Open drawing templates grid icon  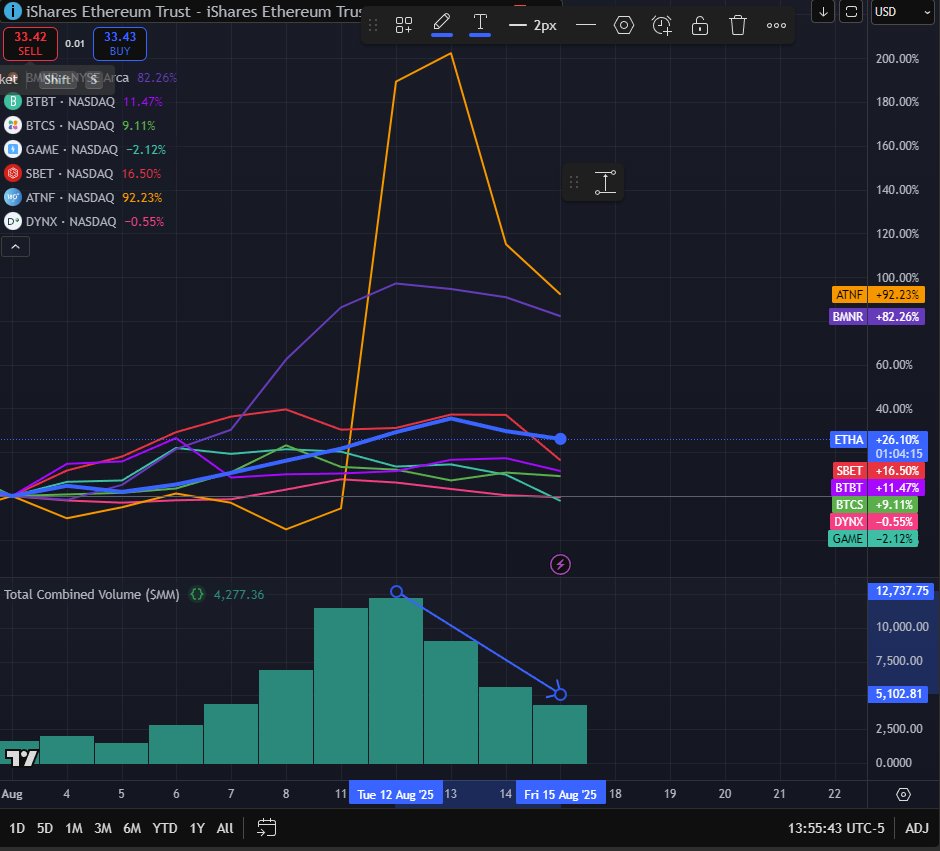[x=403, y=25]
